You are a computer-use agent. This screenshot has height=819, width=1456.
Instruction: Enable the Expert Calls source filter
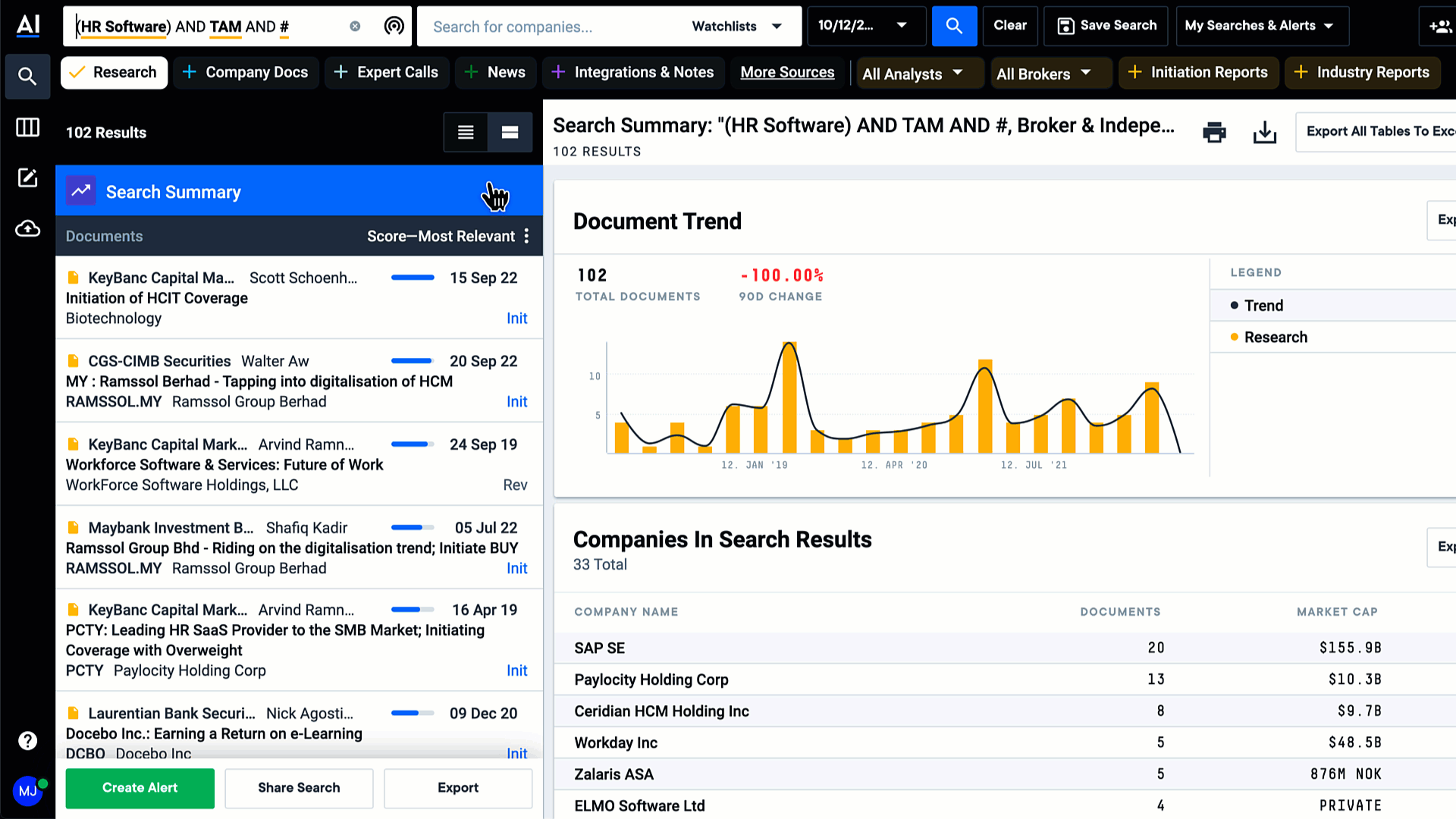click(x=387, y=73)
